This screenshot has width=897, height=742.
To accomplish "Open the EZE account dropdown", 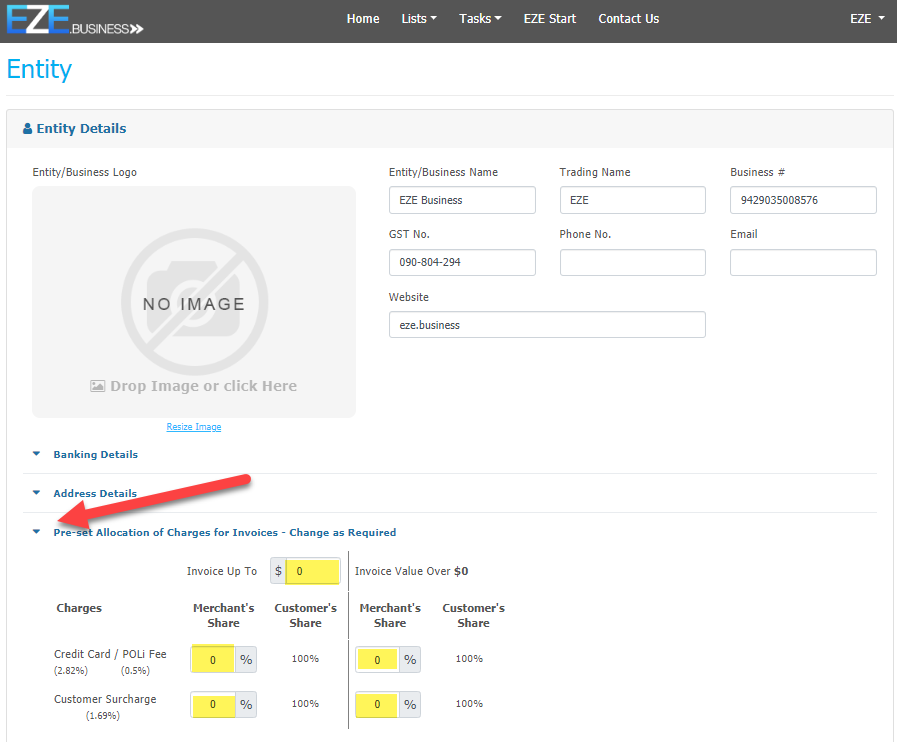I will point(866,19).
